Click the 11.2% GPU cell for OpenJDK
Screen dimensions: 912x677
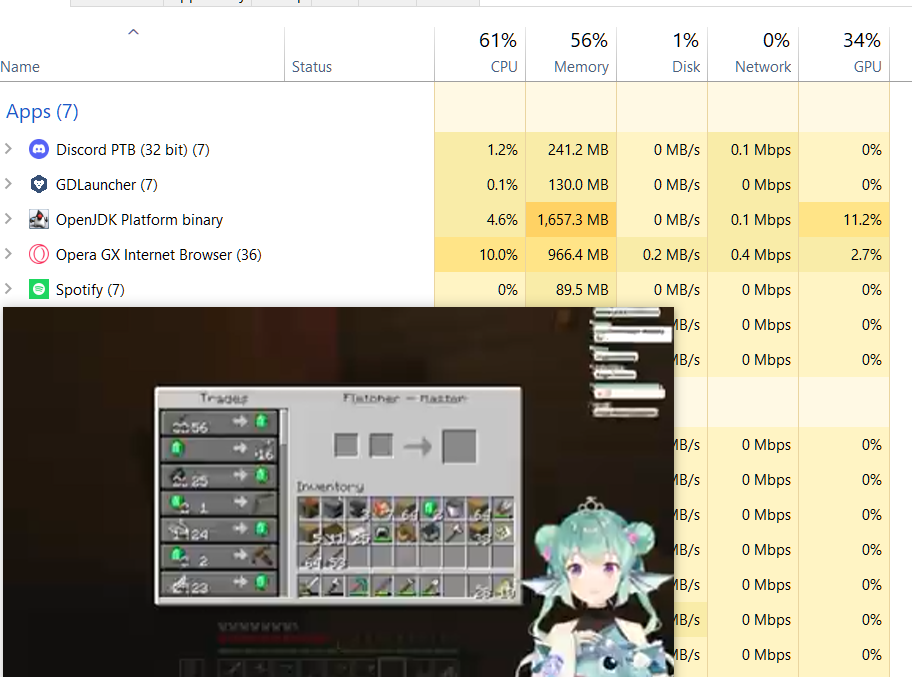click(844, 220)
